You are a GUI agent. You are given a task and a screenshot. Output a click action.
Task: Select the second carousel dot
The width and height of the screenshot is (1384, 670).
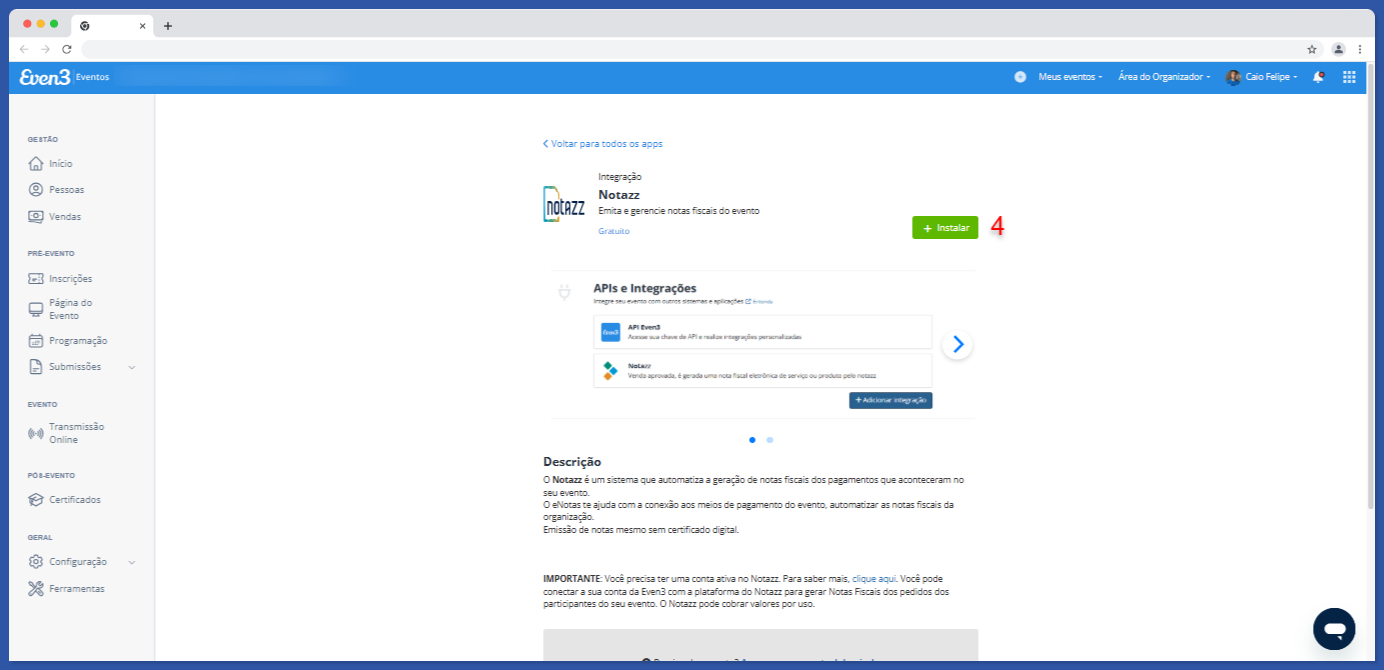pos(770,440)
